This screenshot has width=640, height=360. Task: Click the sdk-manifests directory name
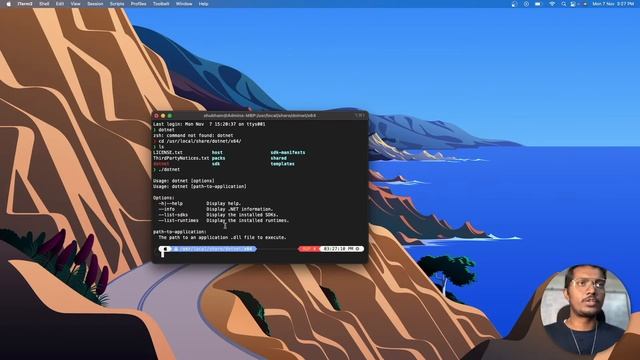click(288, 152)
